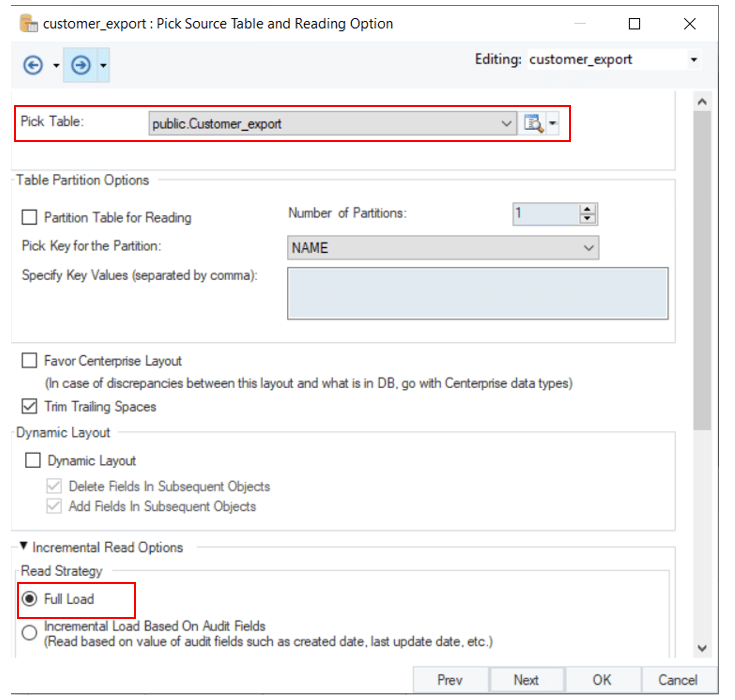The image size is (735, 700).
Task: Enable Favor Centerprise Layout checkbox
Action: point(30,361)
